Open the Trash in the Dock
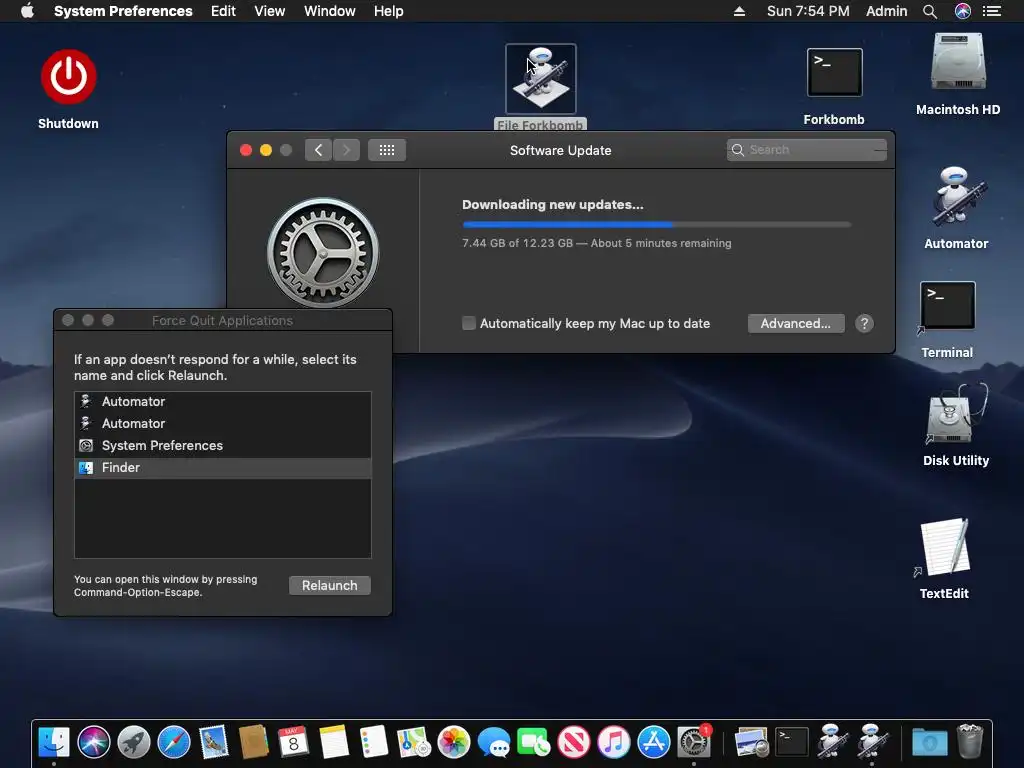The width and height of the screenshot is (1024, 768). pos(970,741)
